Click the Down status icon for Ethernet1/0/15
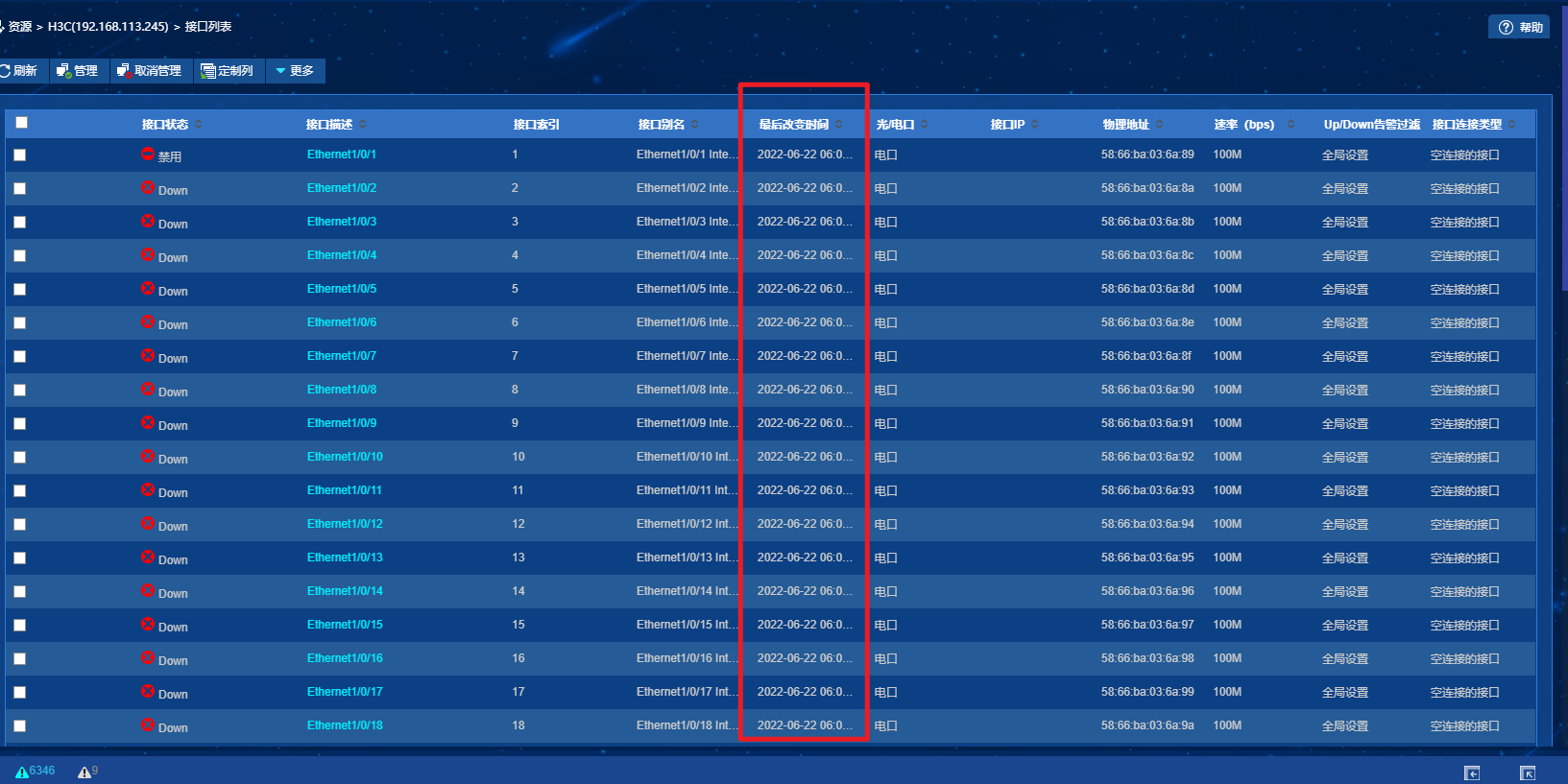1568x784 pixels. [148, 624]
